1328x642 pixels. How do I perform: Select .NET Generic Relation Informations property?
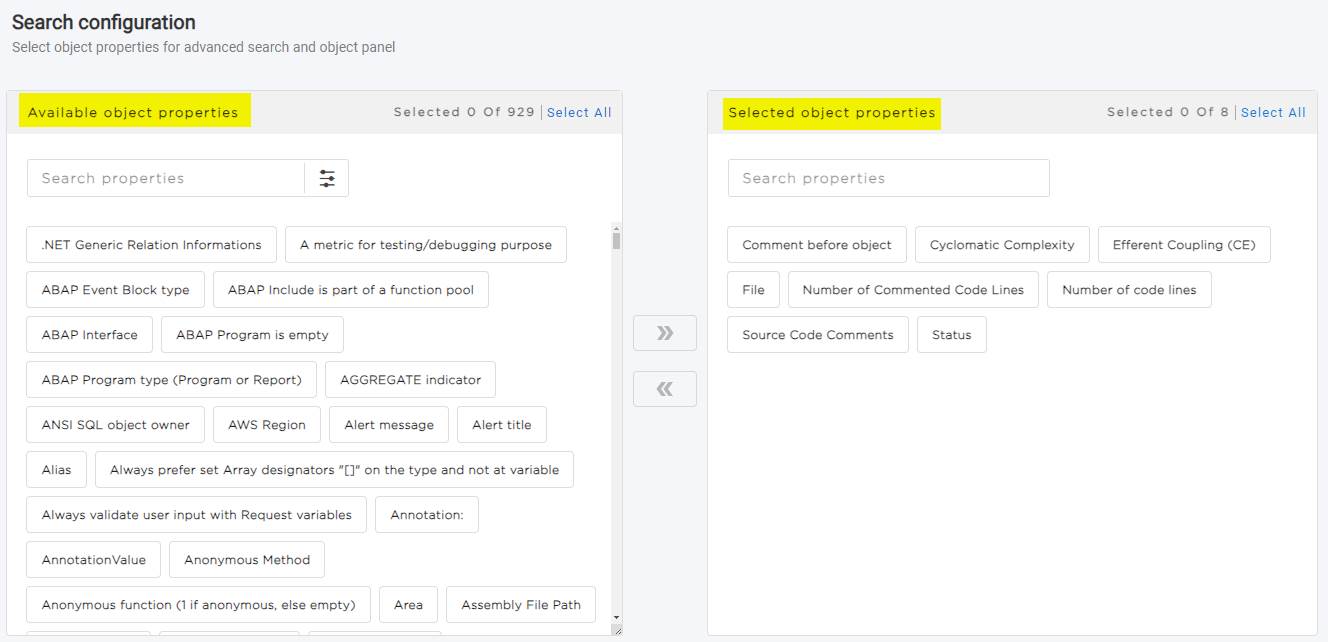(x=151, y=245)
